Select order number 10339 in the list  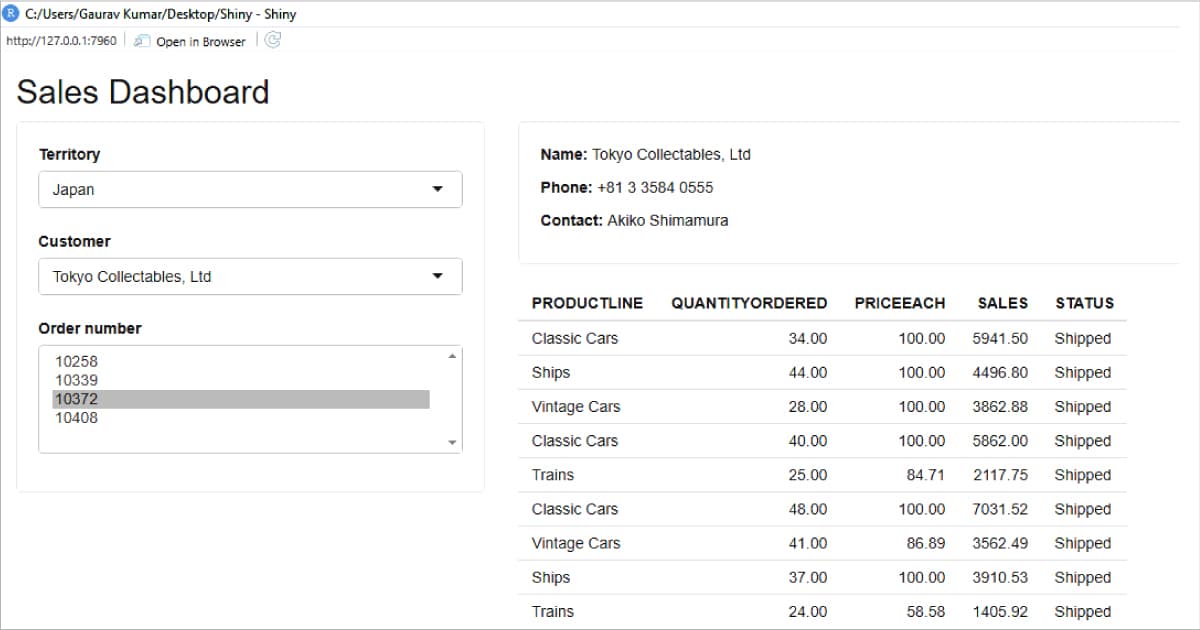77,380
